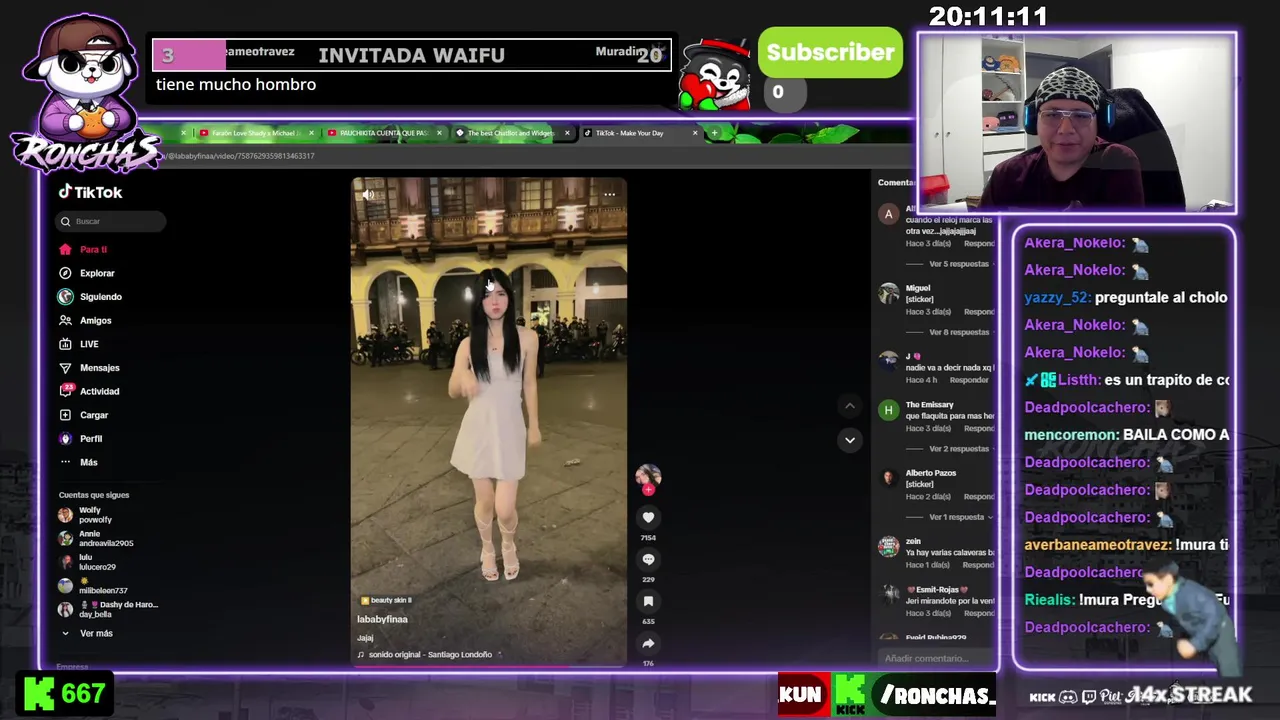
Task: Open sonido original - Santiago Londoño sound
Action: point(429,655)
